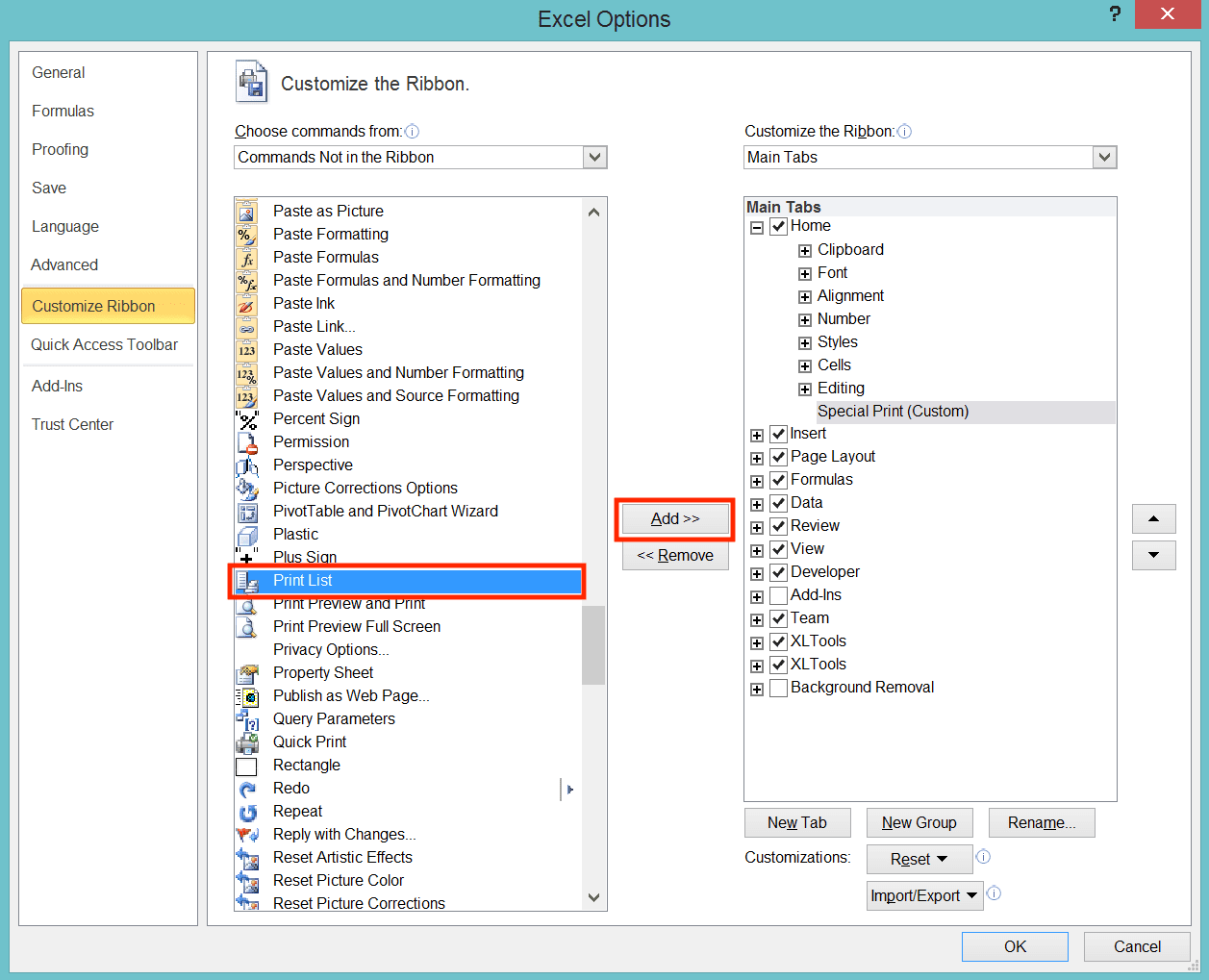Click the Paste Formulas fx icon

point(247,258)
